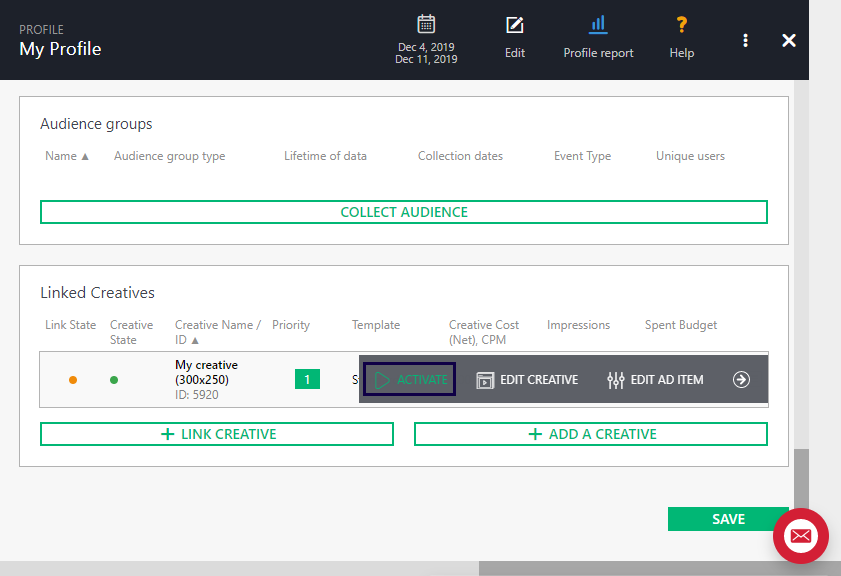Open the Profile report chart icon
The width and height of the screenshot is (841, 576).
click(598, 25)
